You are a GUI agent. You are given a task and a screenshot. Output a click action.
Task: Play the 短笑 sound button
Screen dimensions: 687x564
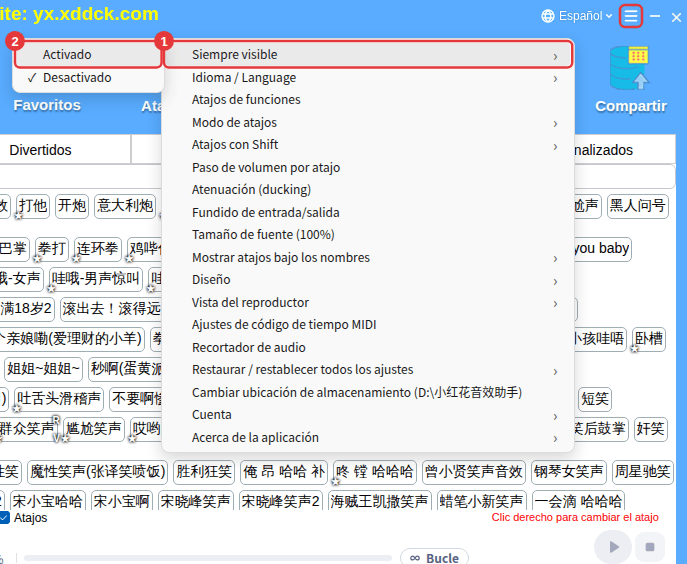pos(595,399)
